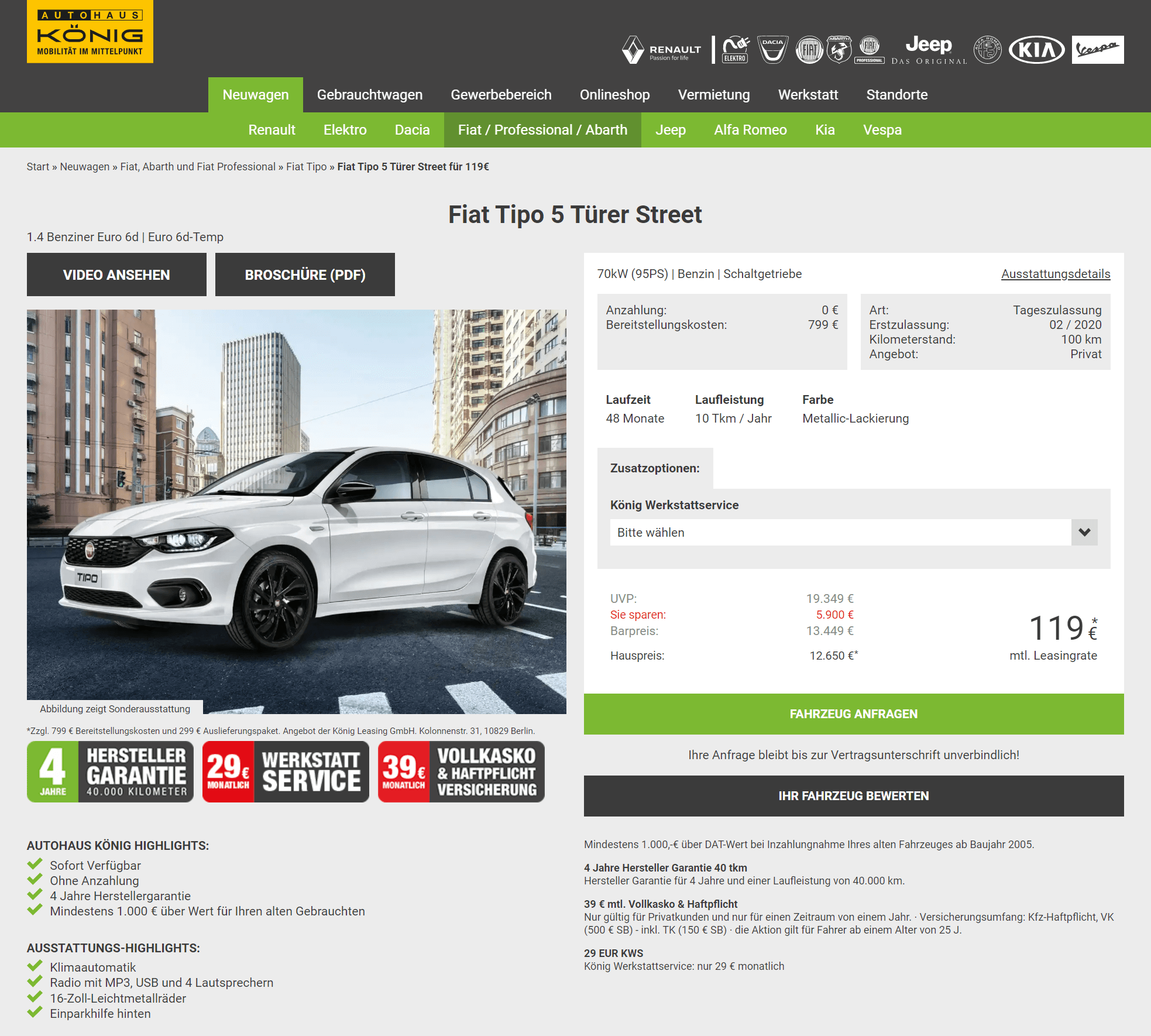Click the Neuwagen breadcrumb link

(x=85, y=167)
